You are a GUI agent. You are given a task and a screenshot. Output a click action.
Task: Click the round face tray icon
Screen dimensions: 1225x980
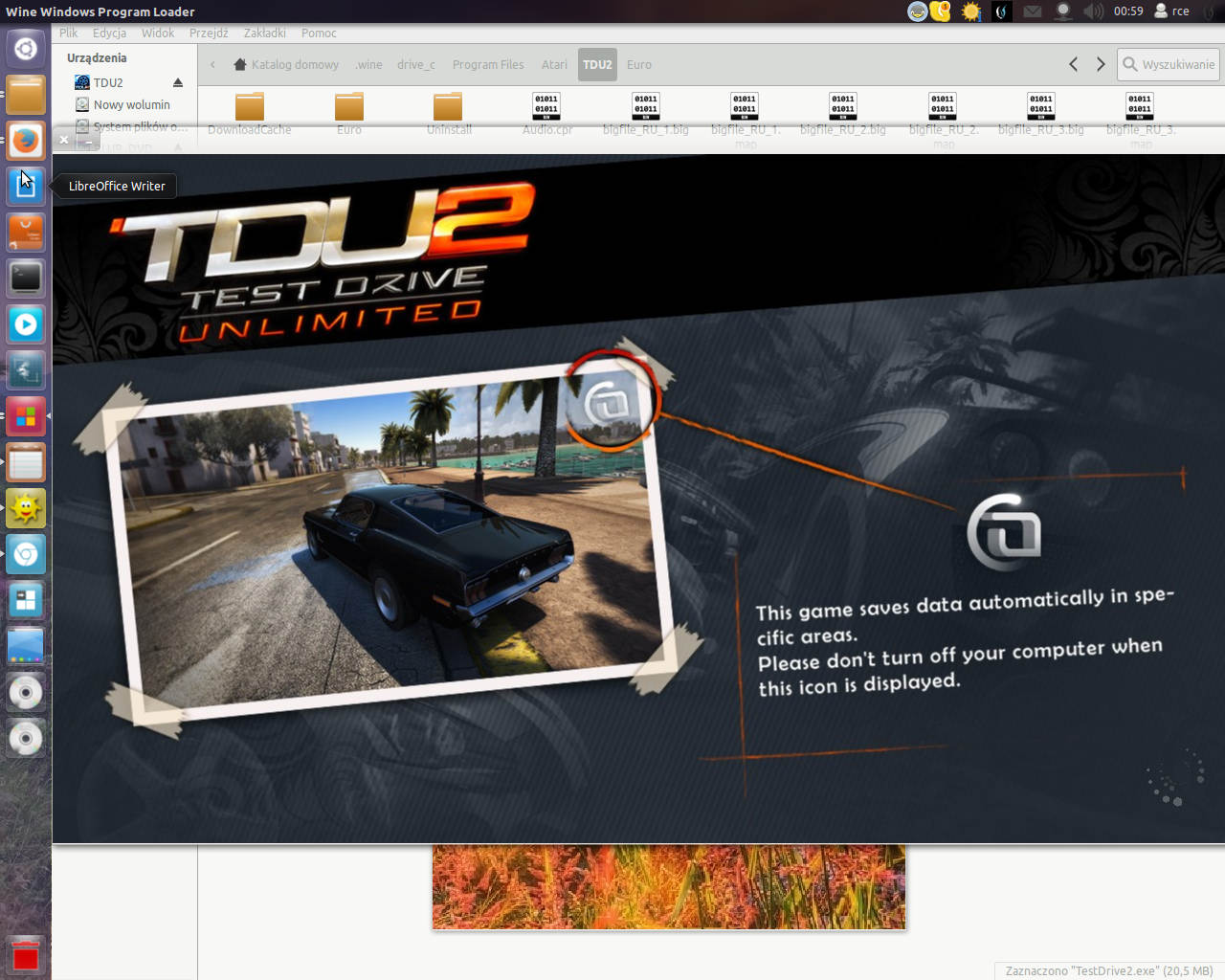918,11
